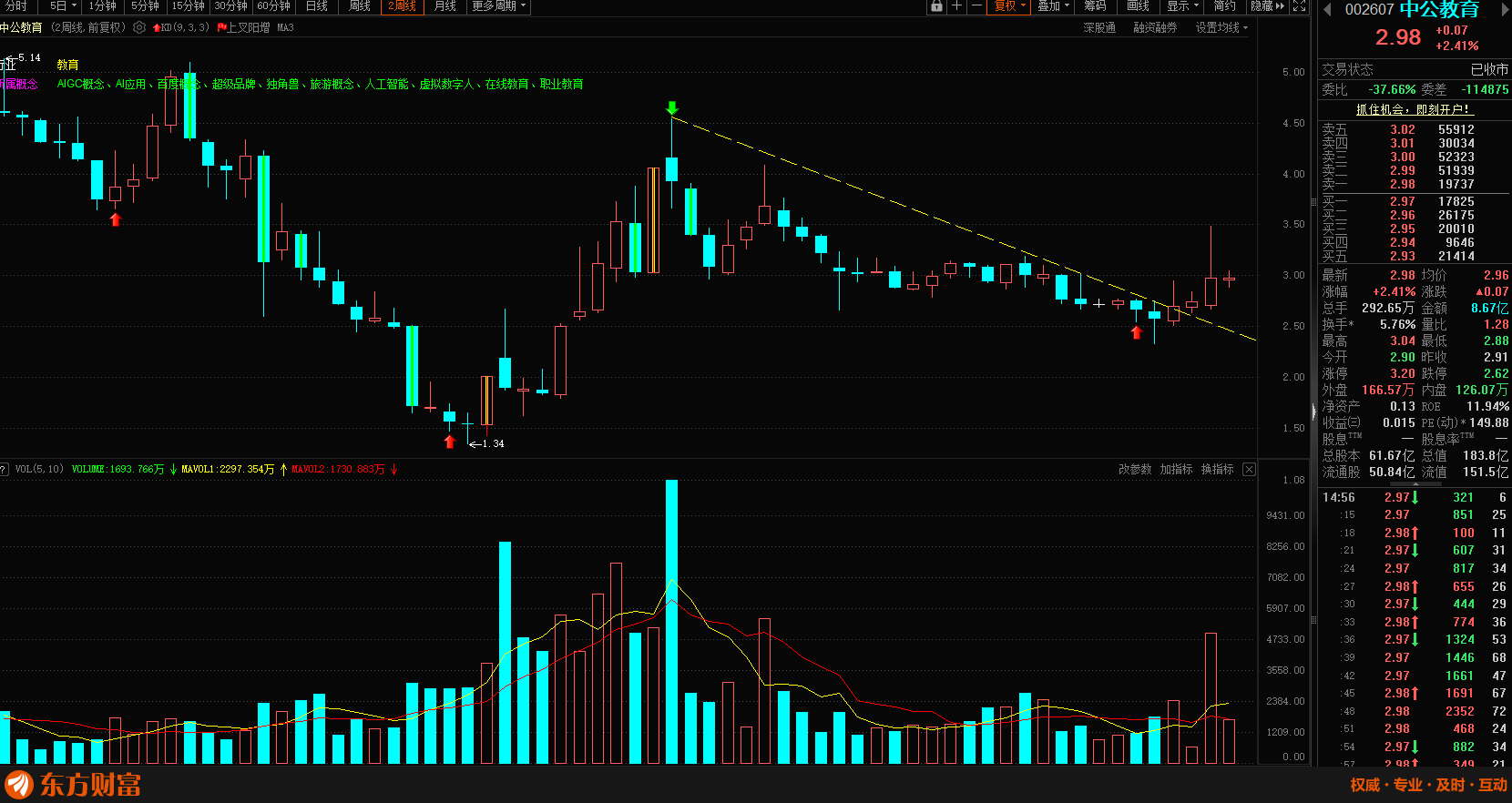Click 抓住机会，即刻开户 link
Screen dimensions: 1512x803
[x=1413, y=109]
